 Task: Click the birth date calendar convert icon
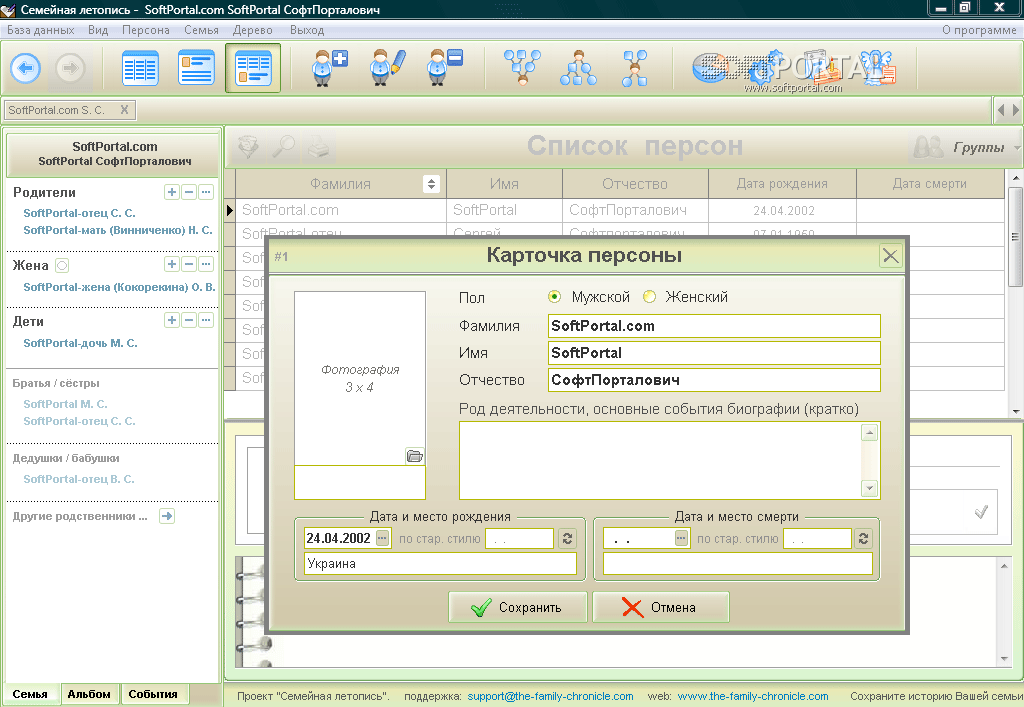tap(568, 538)
